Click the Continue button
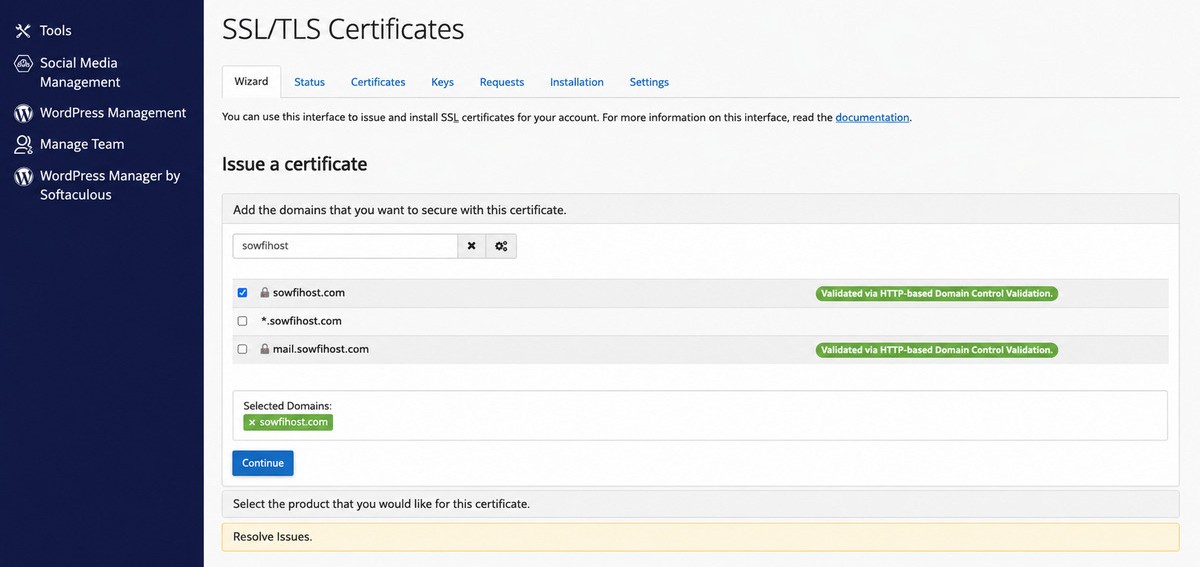 point(263,463)
